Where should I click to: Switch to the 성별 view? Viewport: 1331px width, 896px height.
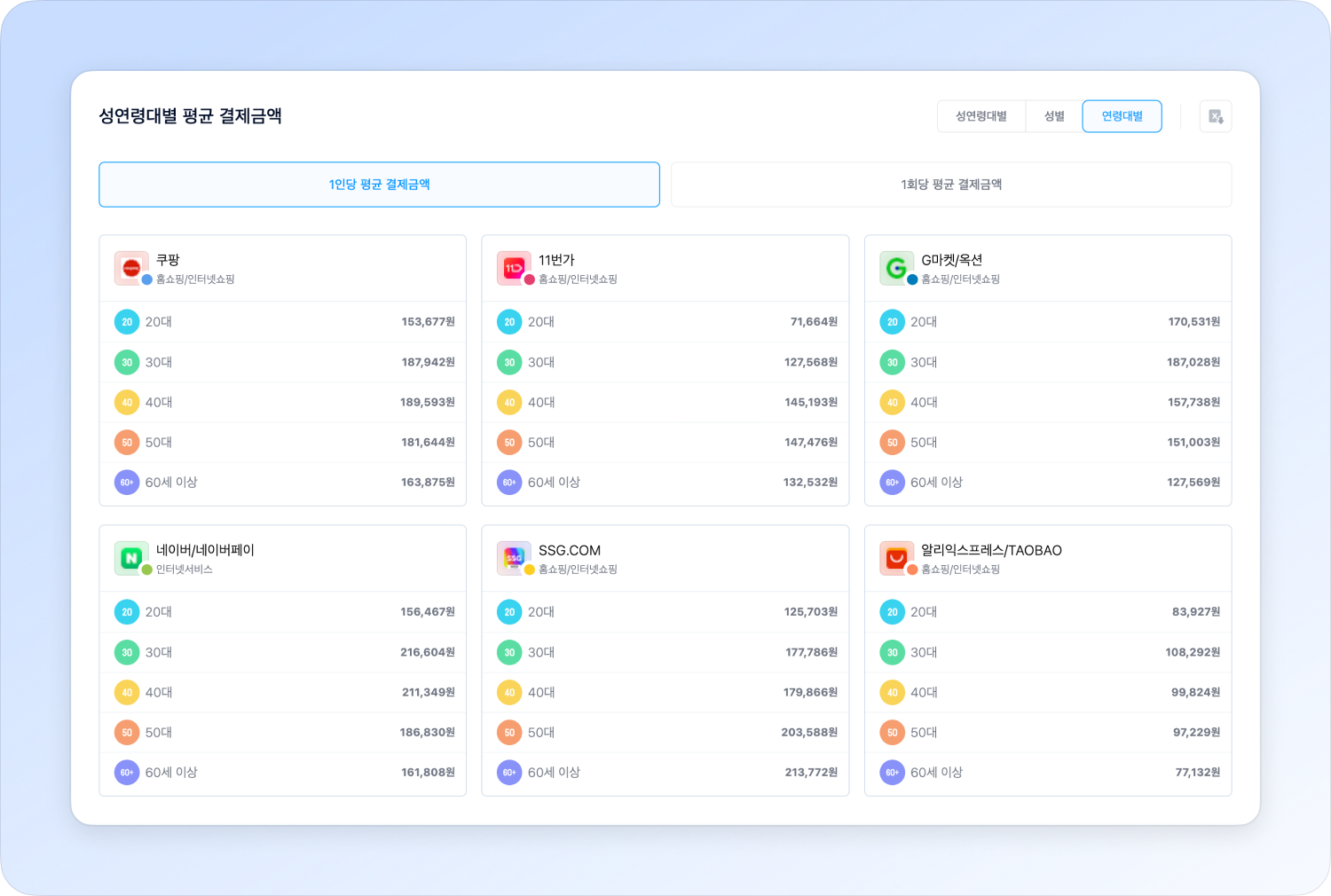click(x=1054, y=116)
